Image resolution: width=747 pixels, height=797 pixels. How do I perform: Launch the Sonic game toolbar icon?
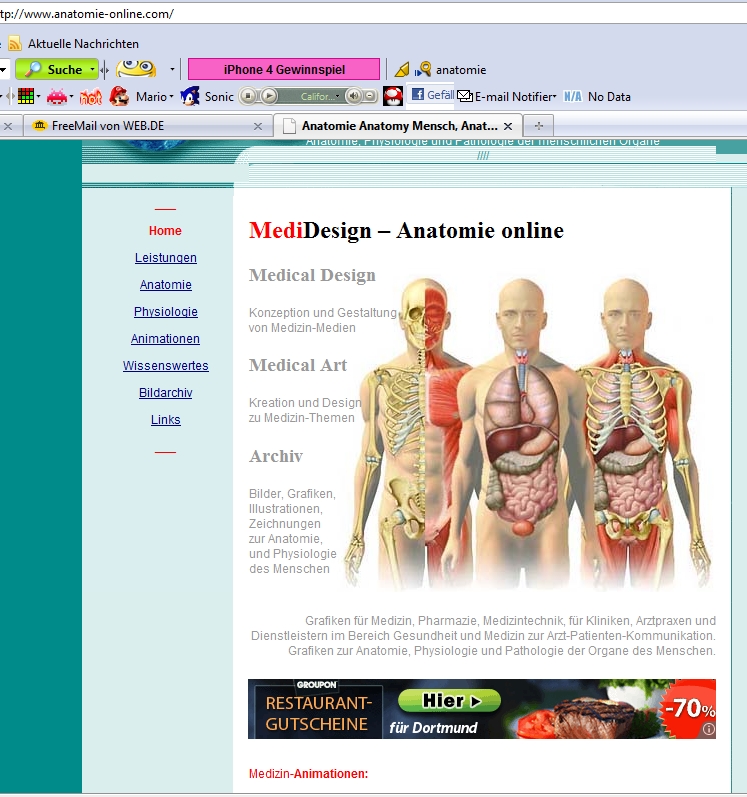190,97
